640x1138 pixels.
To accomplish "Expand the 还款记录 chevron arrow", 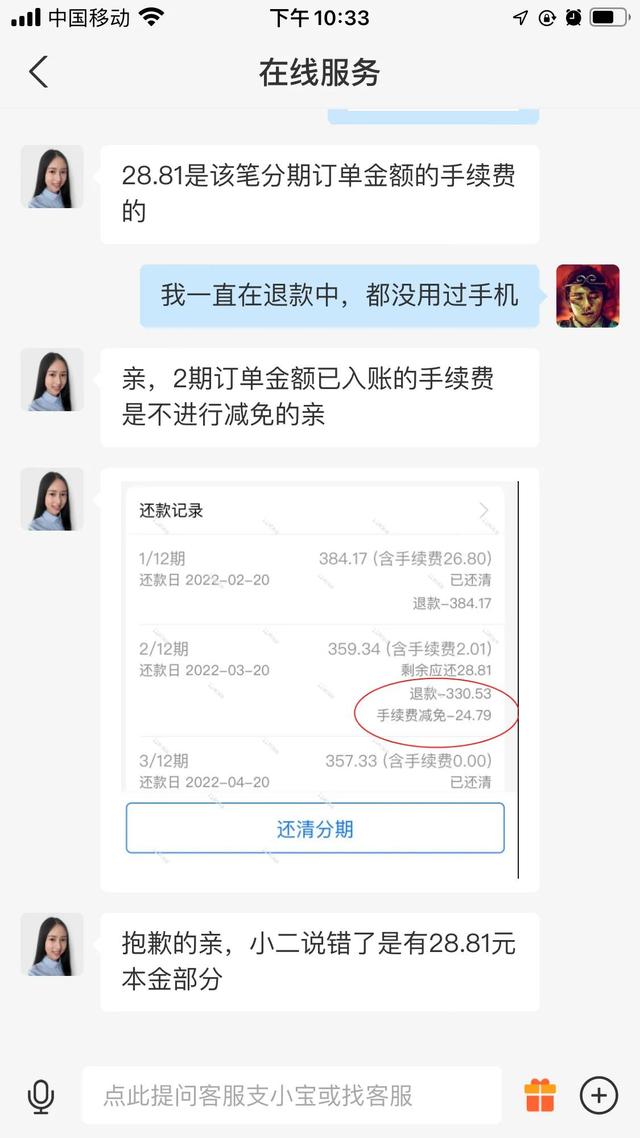I will click(x=484, y=511).
